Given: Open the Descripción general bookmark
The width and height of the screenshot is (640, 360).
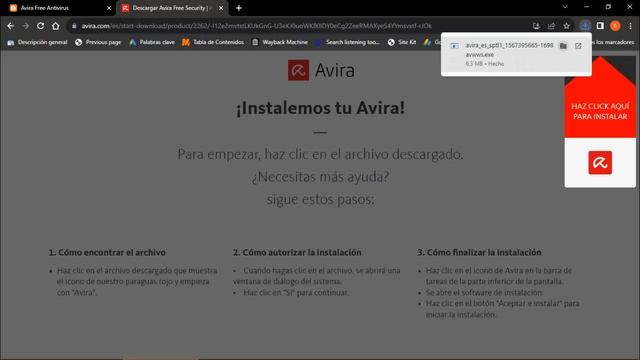Looking at the screenshot, I should click(x=37, y=42).
